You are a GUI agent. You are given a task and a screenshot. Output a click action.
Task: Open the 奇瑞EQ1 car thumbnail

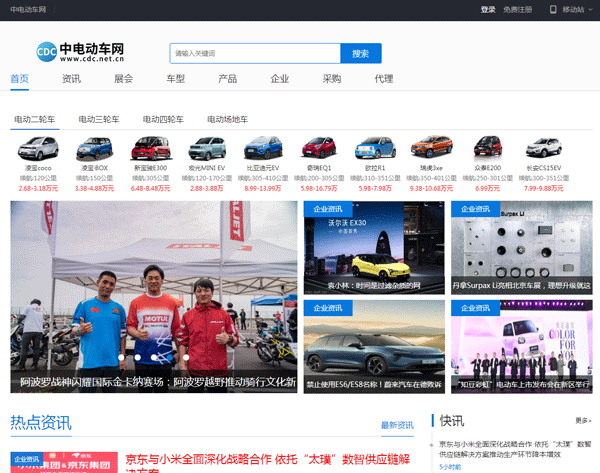(x=319, y=148)
